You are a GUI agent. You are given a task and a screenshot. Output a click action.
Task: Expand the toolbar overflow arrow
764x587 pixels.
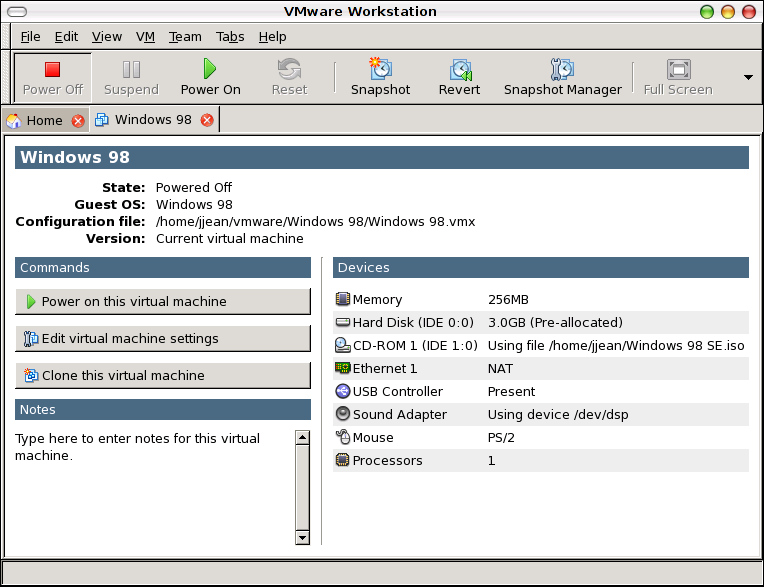tap(747, 77)
